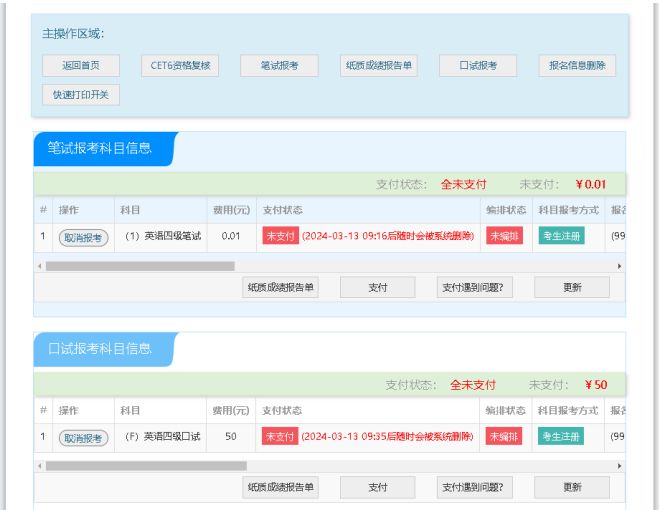Image resolution: width=659 pixels, height=510 pixels.
Task: Click 未支付 badge in the oral exam row
Action: [x=279, y=436]
